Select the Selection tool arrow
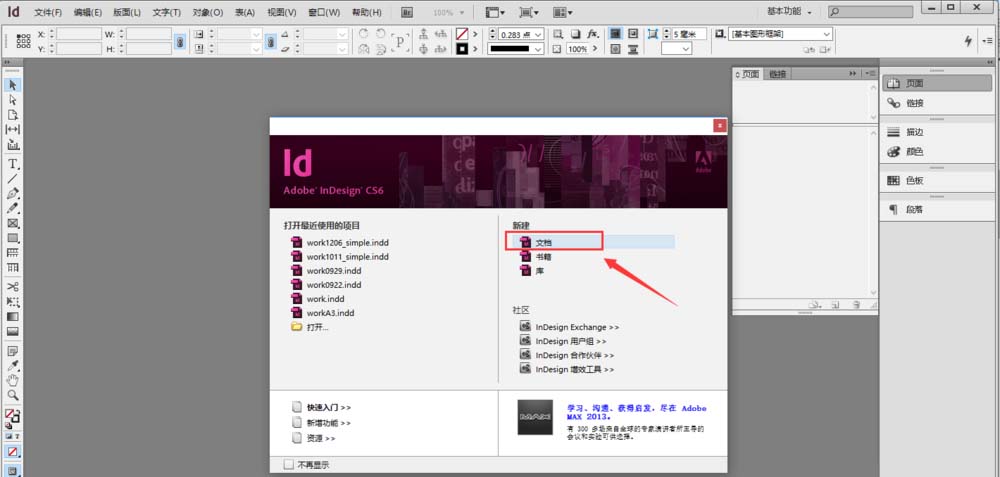 13,85
